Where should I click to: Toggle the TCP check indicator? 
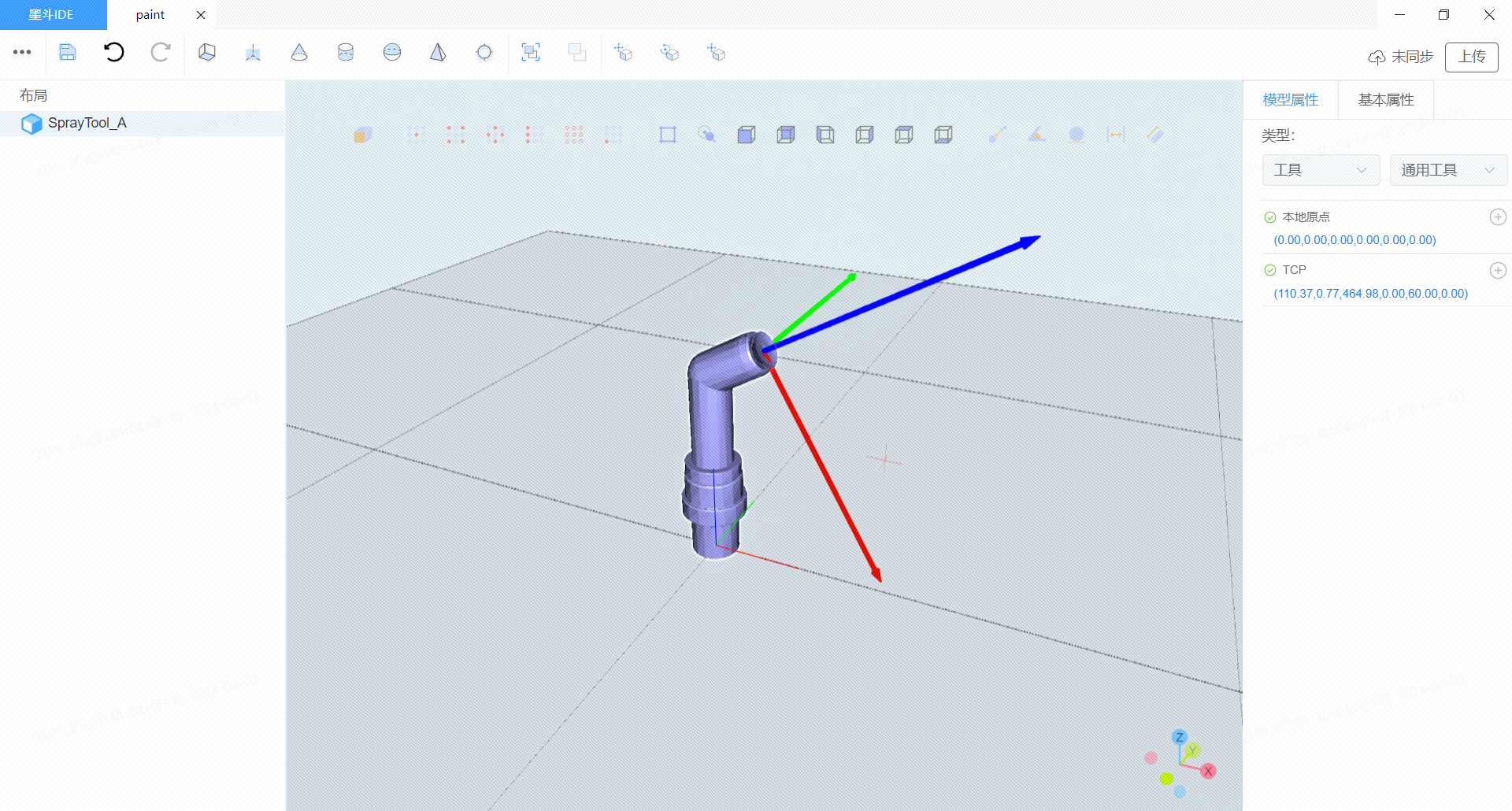[1269, 270]
